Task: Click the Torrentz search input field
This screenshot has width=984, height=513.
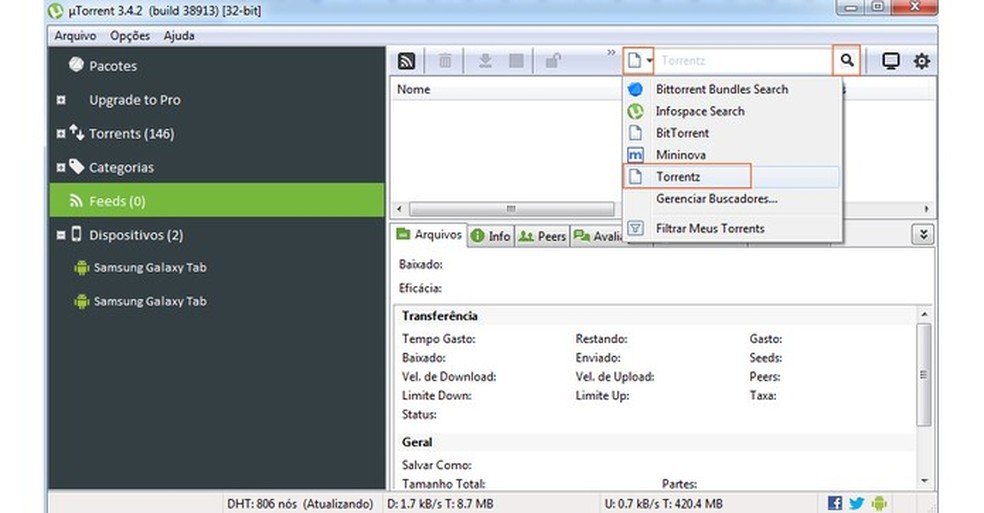Action: coord(744,61)
